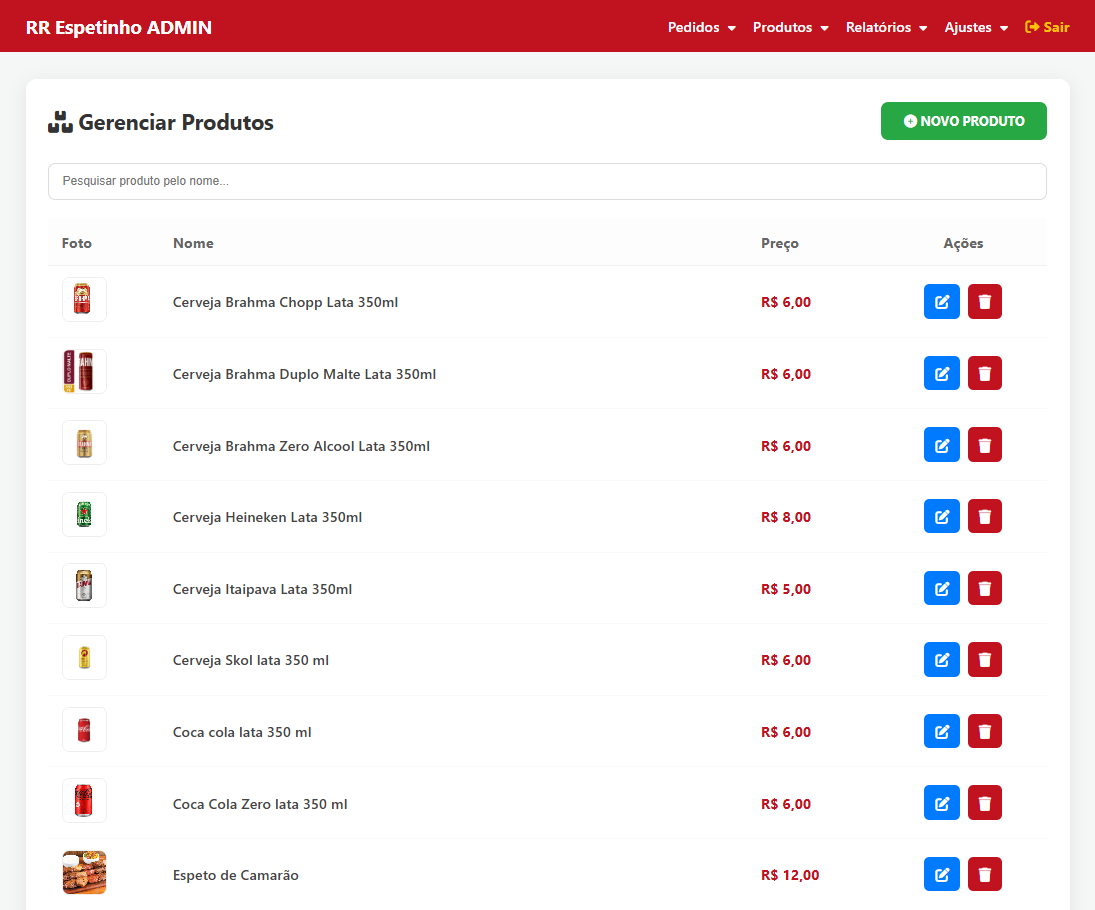Click the R$ 5,00 price
This screenshot has height=910, width=1095.
coord(786,589)
